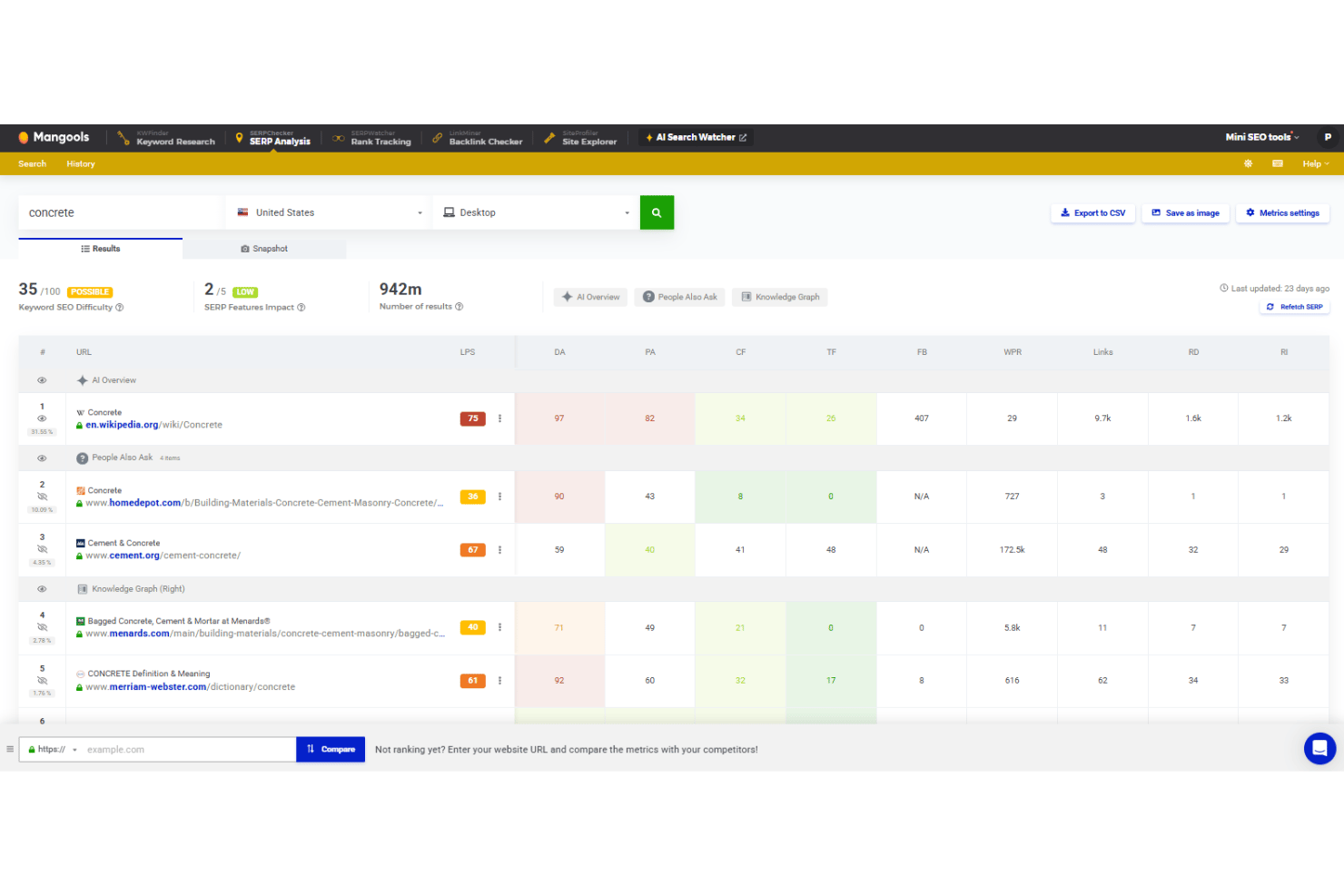Open SERPWatcher Rank Tracking tool
1344x896 pixels.
pyautogui.click(x=371, y=138)
